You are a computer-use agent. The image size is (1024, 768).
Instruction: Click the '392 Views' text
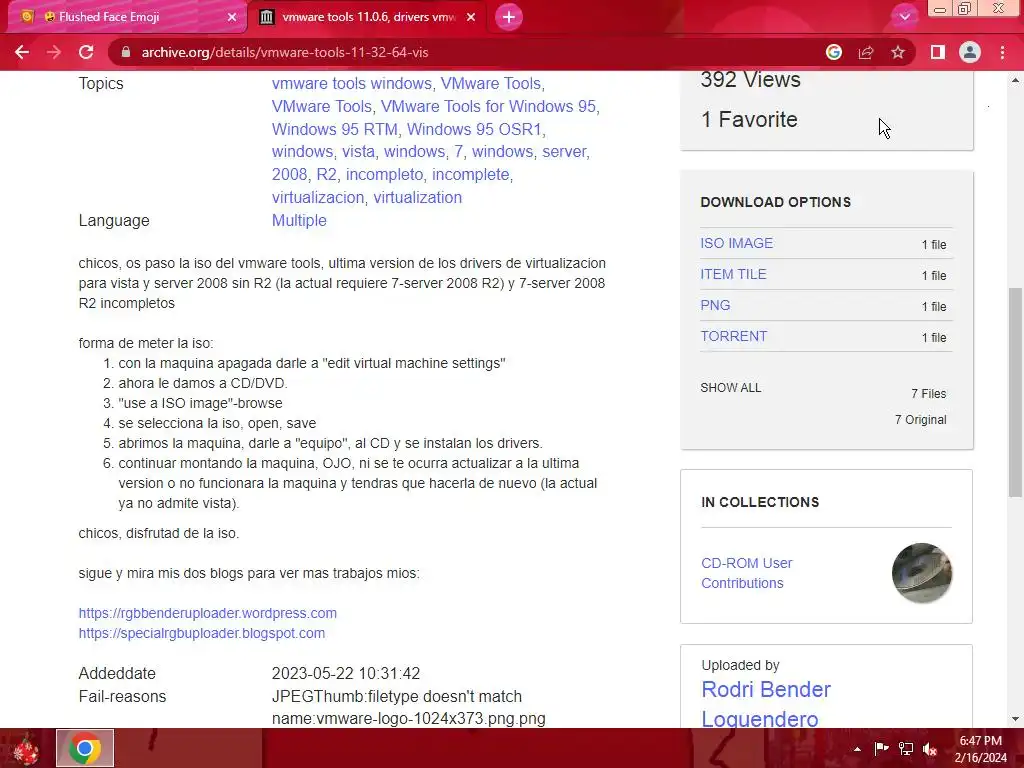(750, 80)
